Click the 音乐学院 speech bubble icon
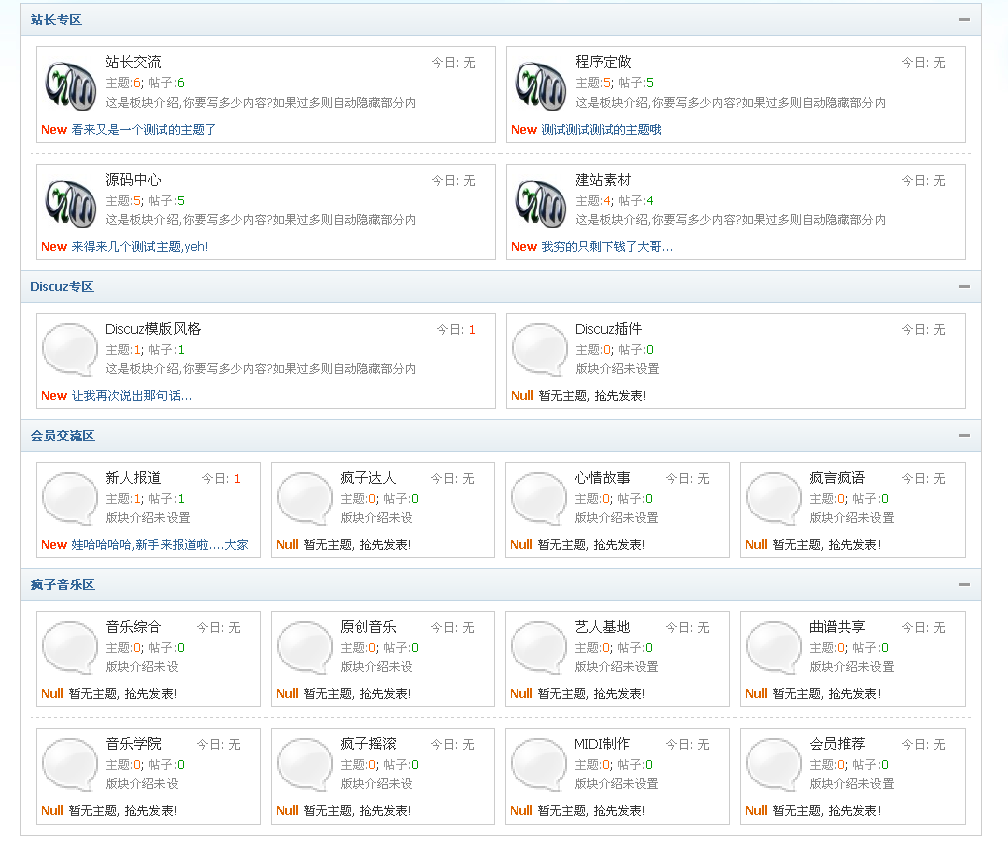The width and height of the screenshot is (1008, 845). click(69, 765)
